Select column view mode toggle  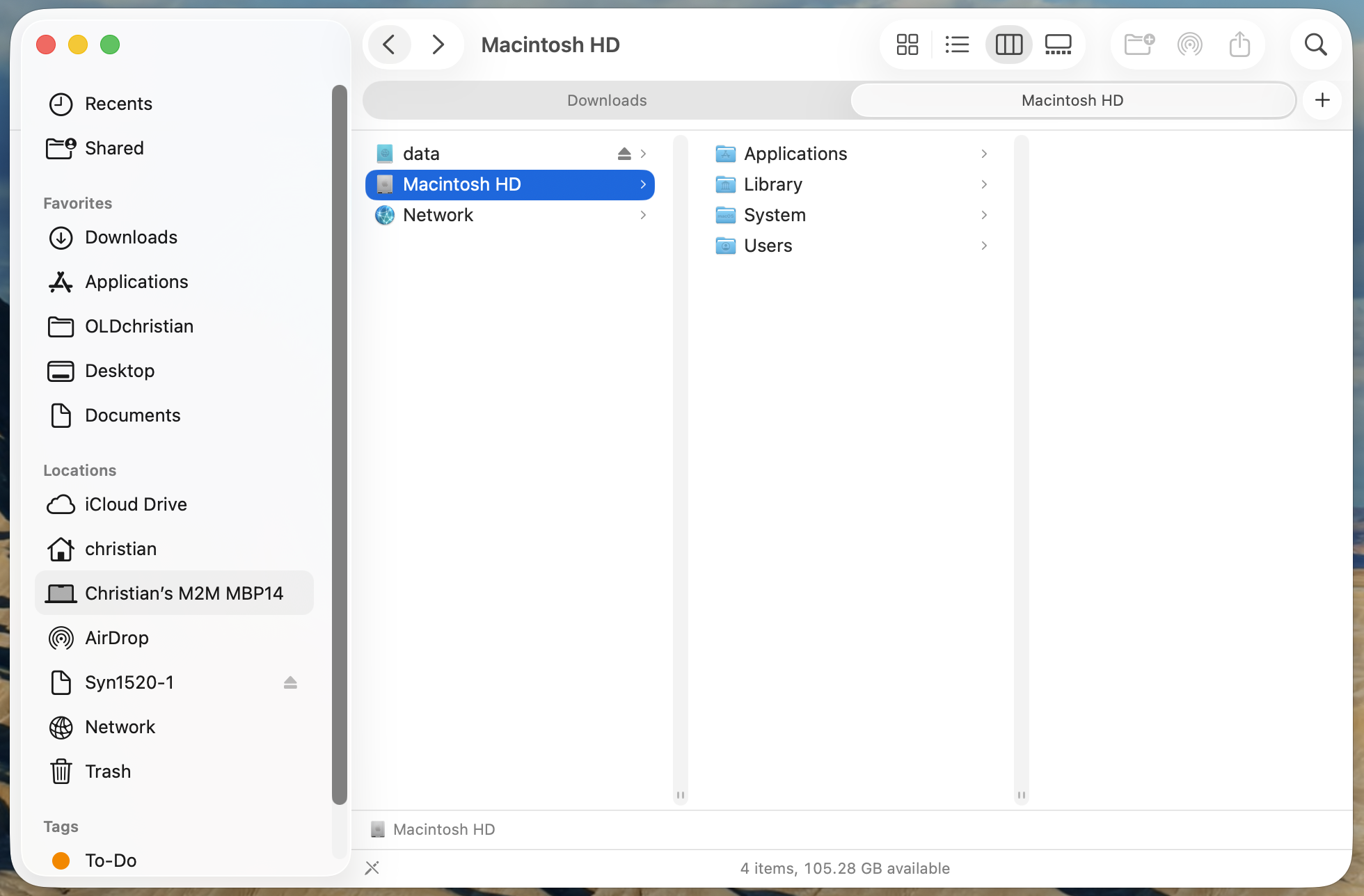1008,45
